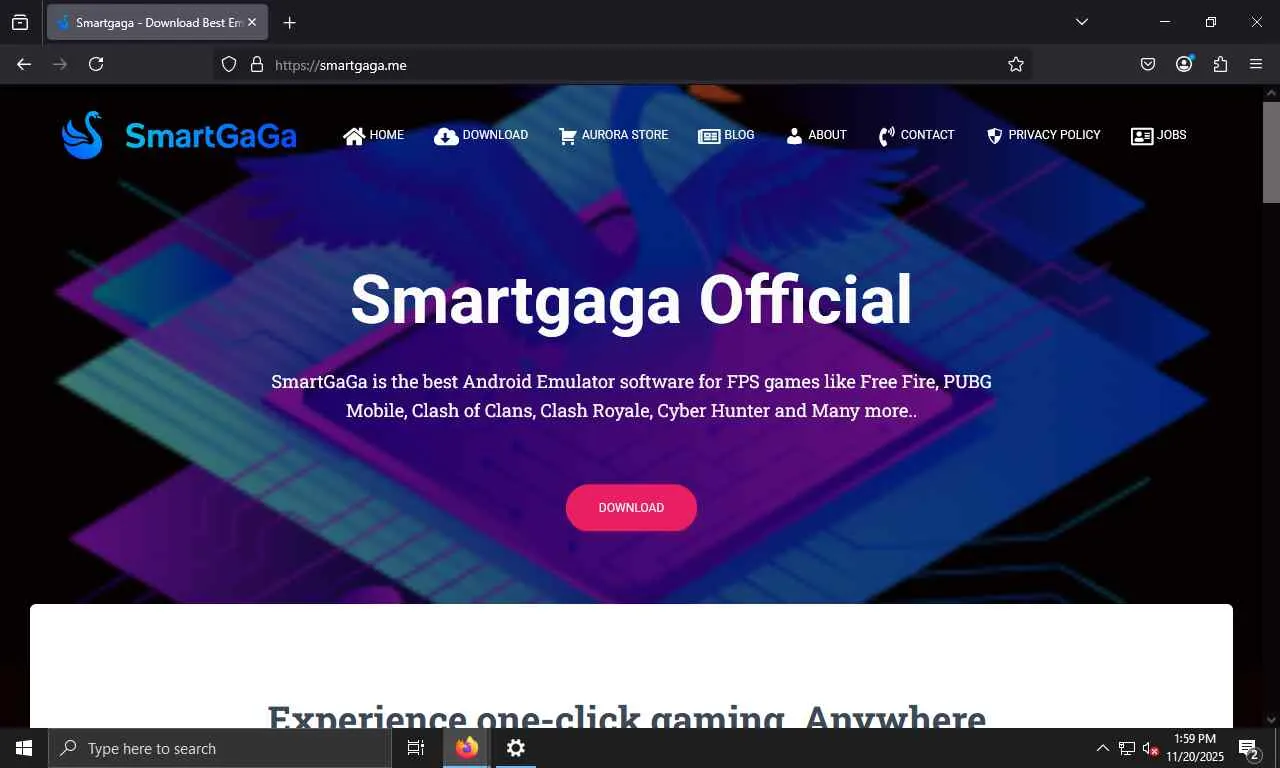Open the BLOG navigation link
This screenshot has width=1280, height=768.
click(726, 135)
